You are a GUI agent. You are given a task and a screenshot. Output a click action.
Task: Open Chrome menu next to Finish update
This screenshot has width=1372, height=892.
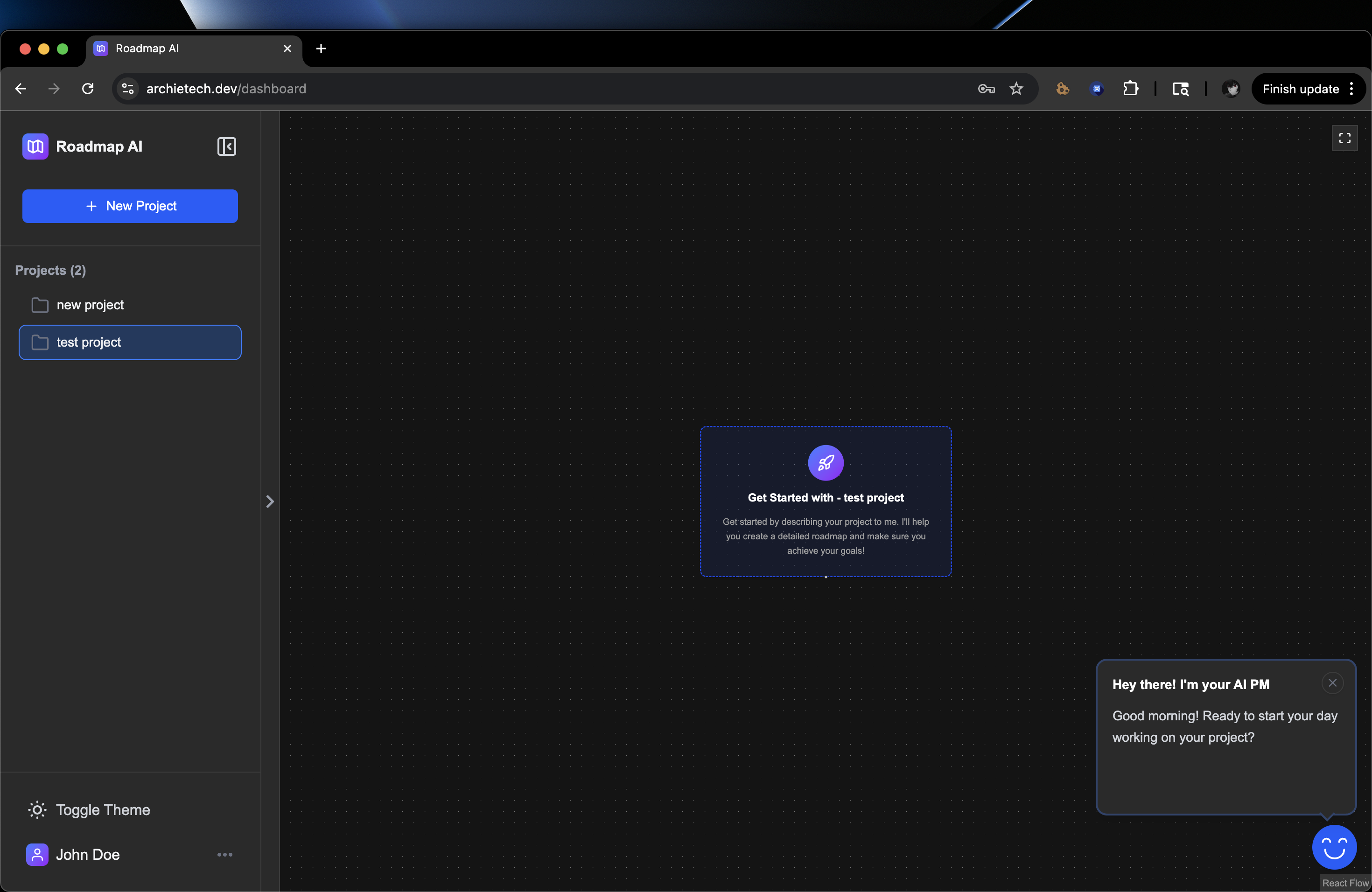(1351, 89)
